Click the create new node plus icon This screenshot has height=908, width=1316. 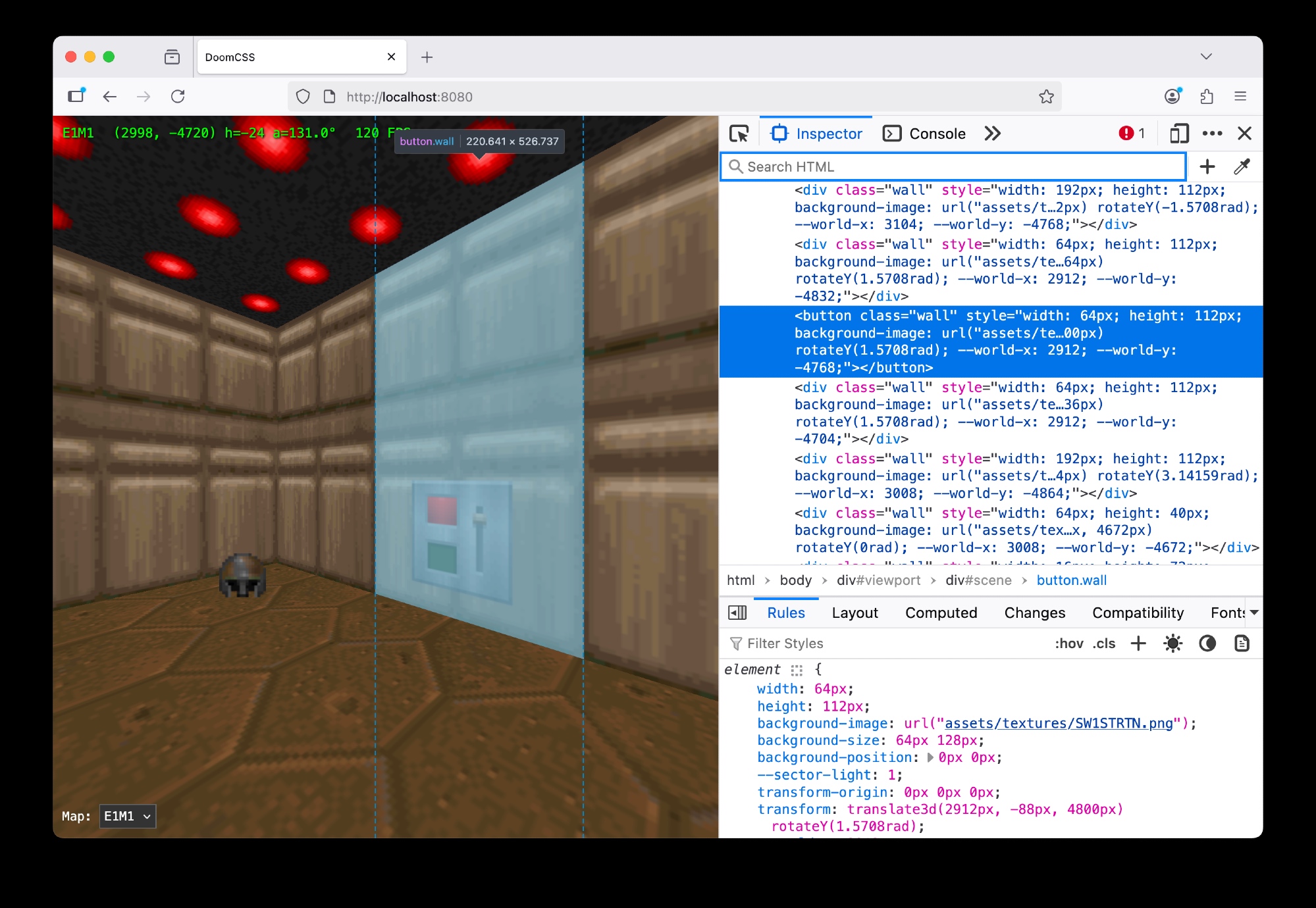point(1207,166)
